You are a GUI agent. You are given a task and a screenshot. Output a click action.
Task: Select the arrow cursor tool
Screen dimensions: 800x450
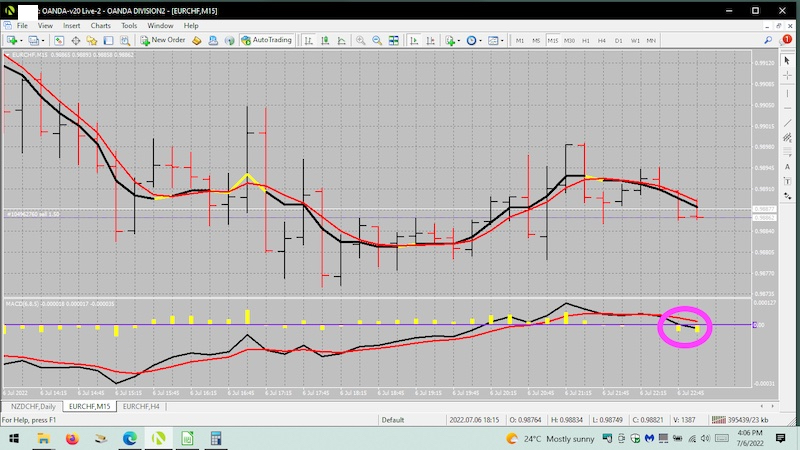[x=787, y=60]
